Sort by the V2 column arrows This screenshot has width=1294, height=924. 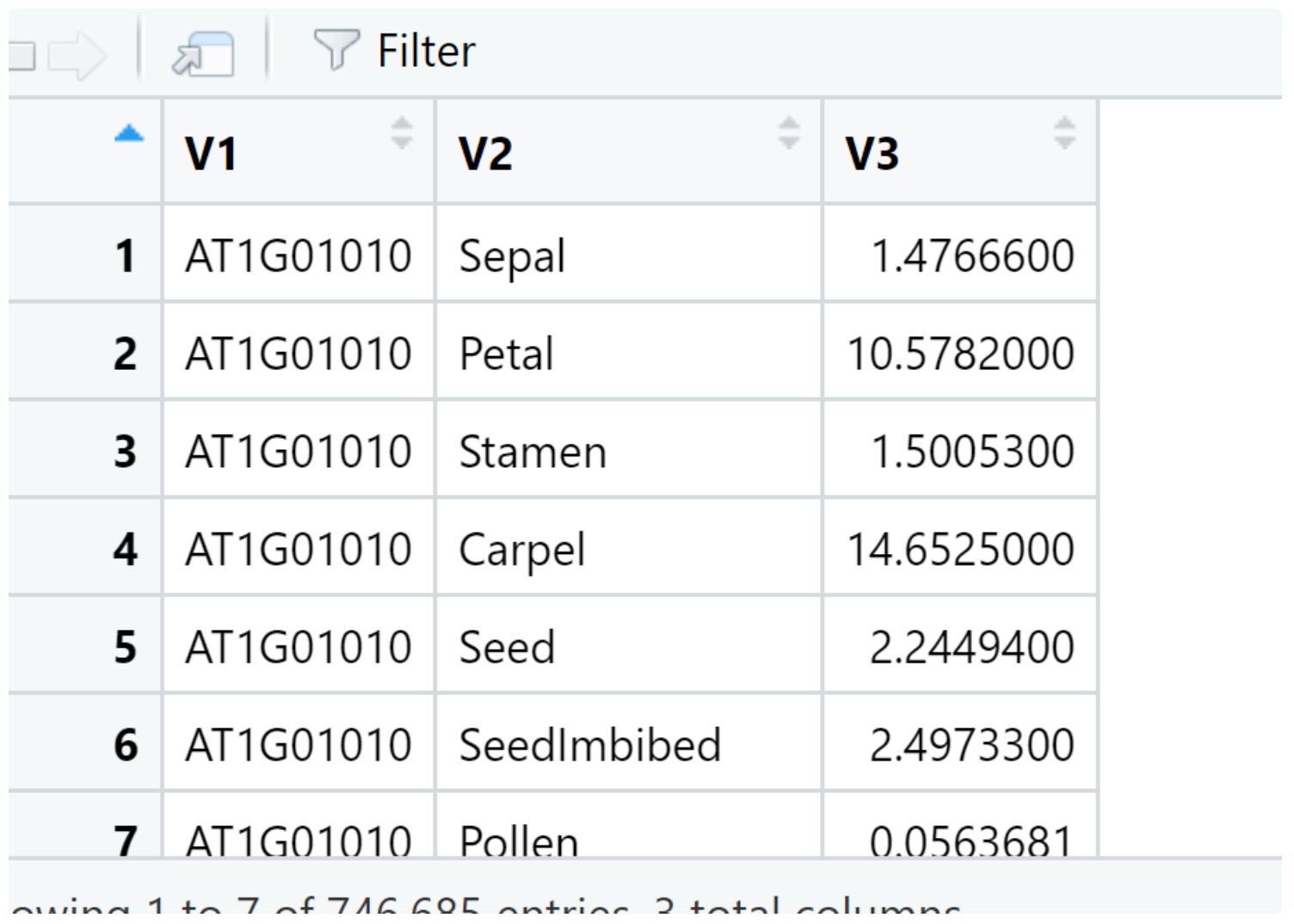[x=788, y=133]
